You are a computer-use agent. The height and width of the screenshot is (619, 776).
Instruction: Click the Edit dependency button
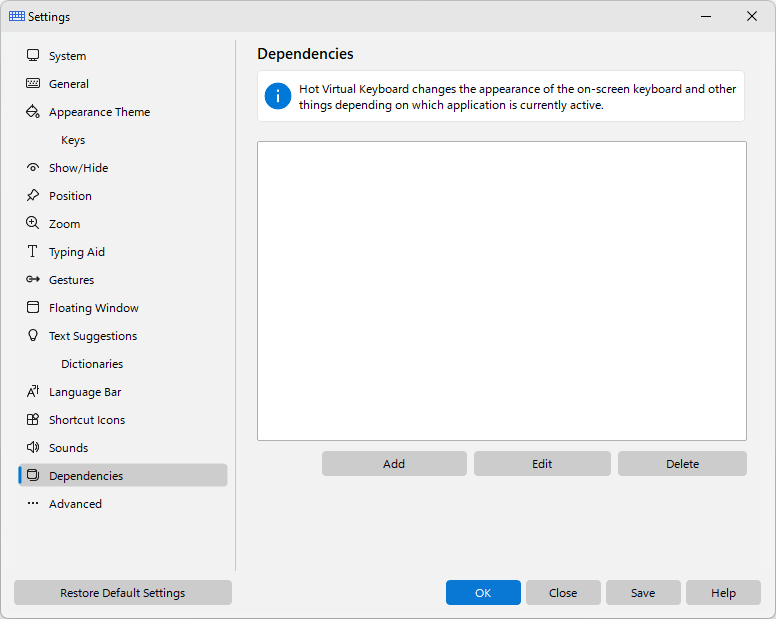pyautogui.click(x=542, y=464)
